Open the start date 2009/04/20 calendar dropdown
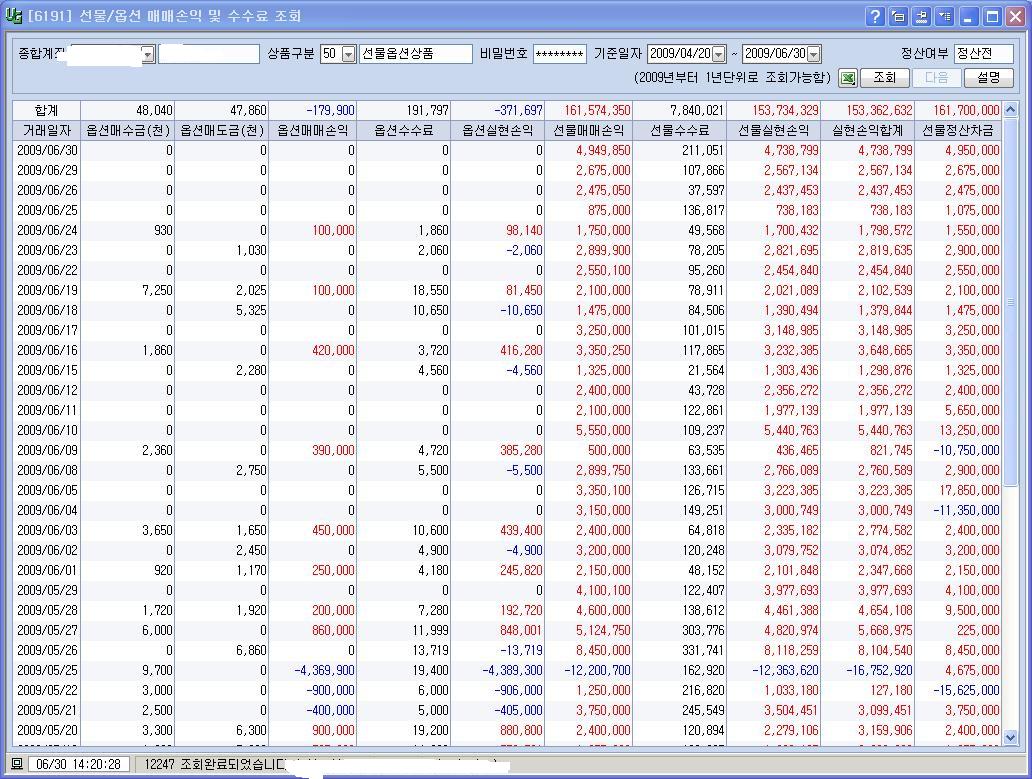 click(719, 54)
